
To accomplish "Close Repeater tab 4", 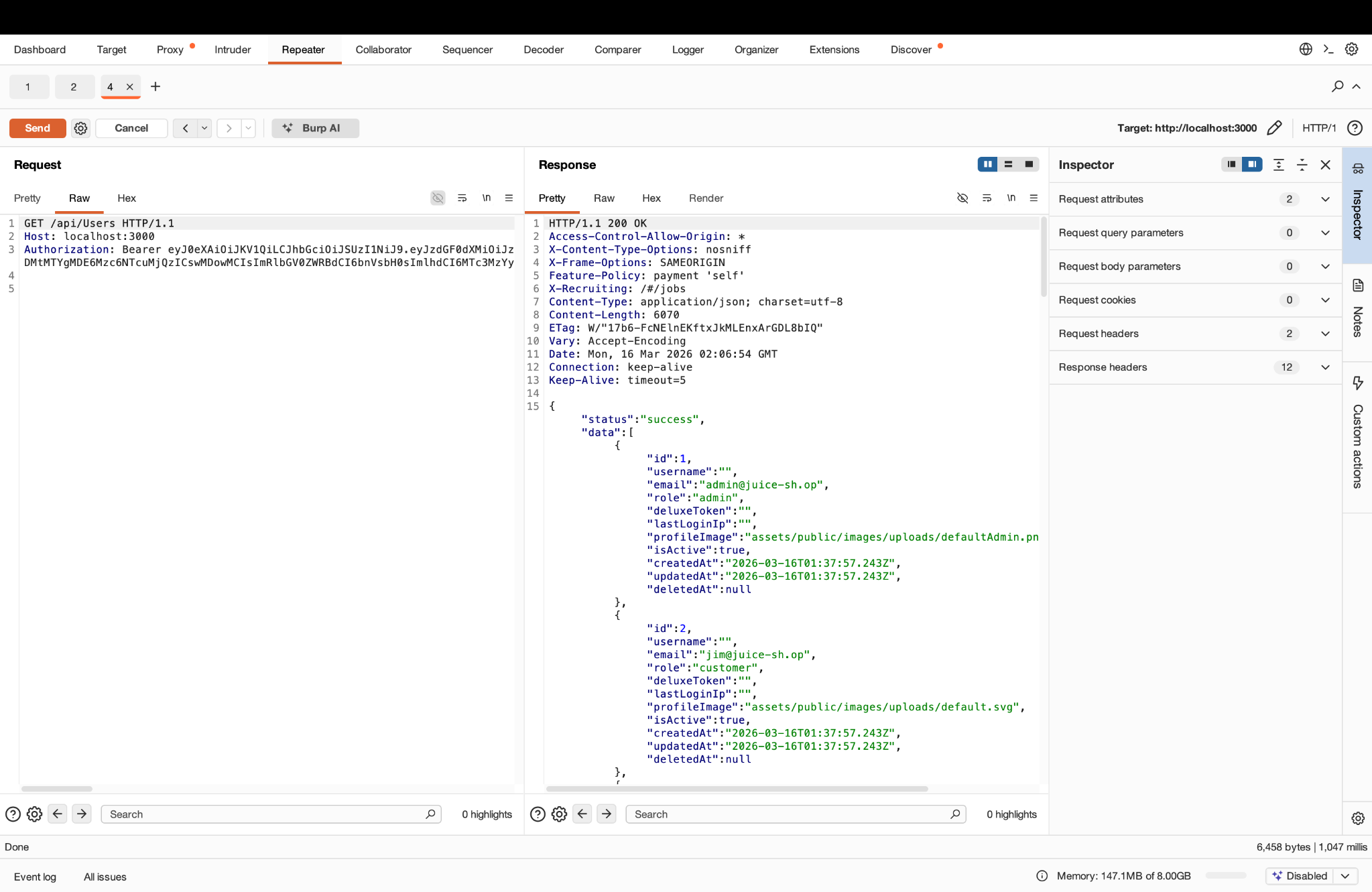I will [x=129, y=86].
